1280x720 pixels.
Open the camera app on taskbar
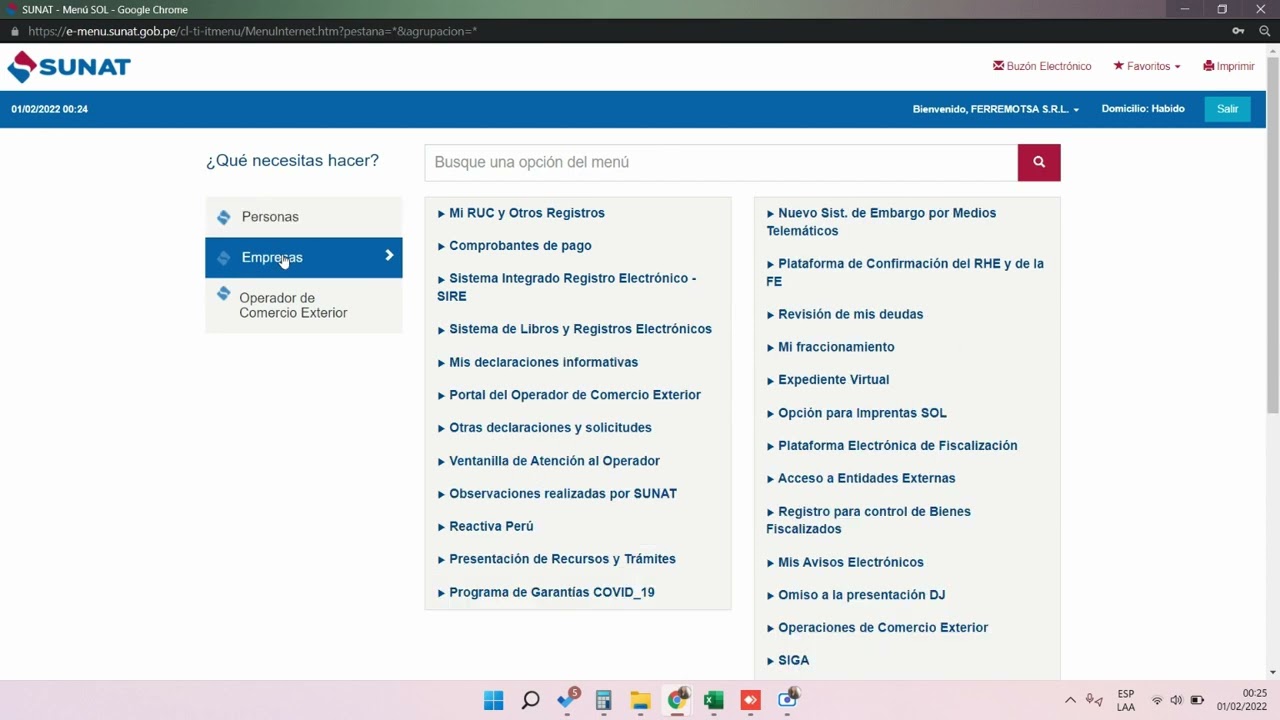(x=788, y=699)
